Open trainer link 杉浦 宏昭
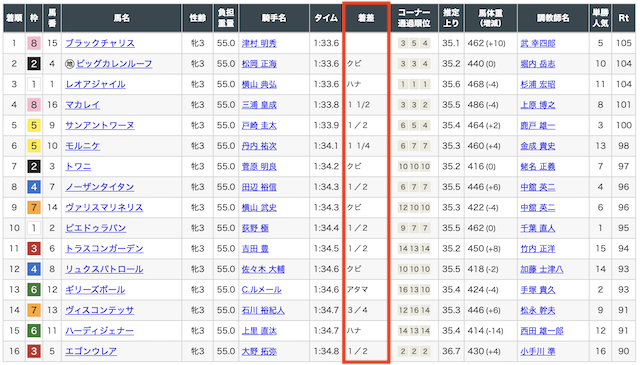The image size is (640, 365). (x=538, y=85)
